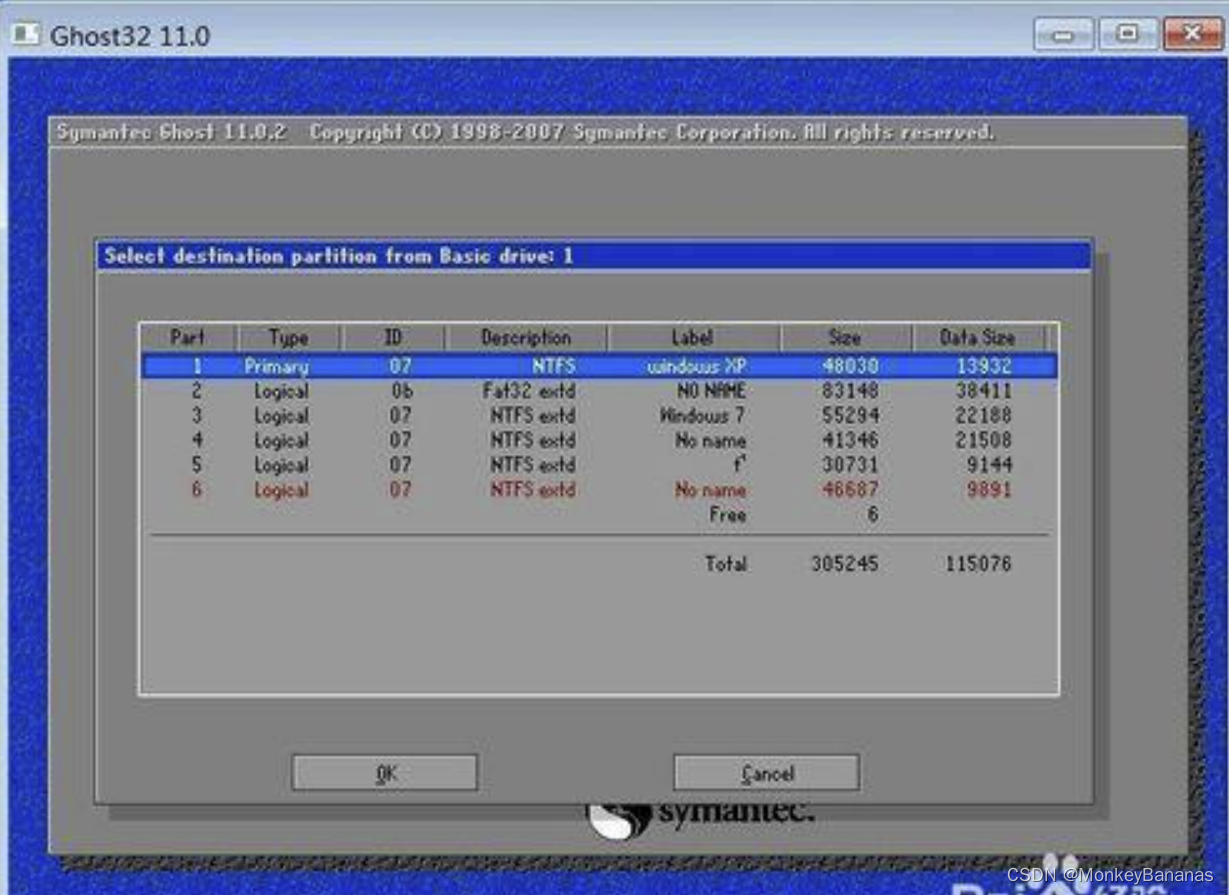Image resolution: width=1229 pixels, height=895 pixels.
Task: Click data size value 22188
Action: click(x=984, y=415)
